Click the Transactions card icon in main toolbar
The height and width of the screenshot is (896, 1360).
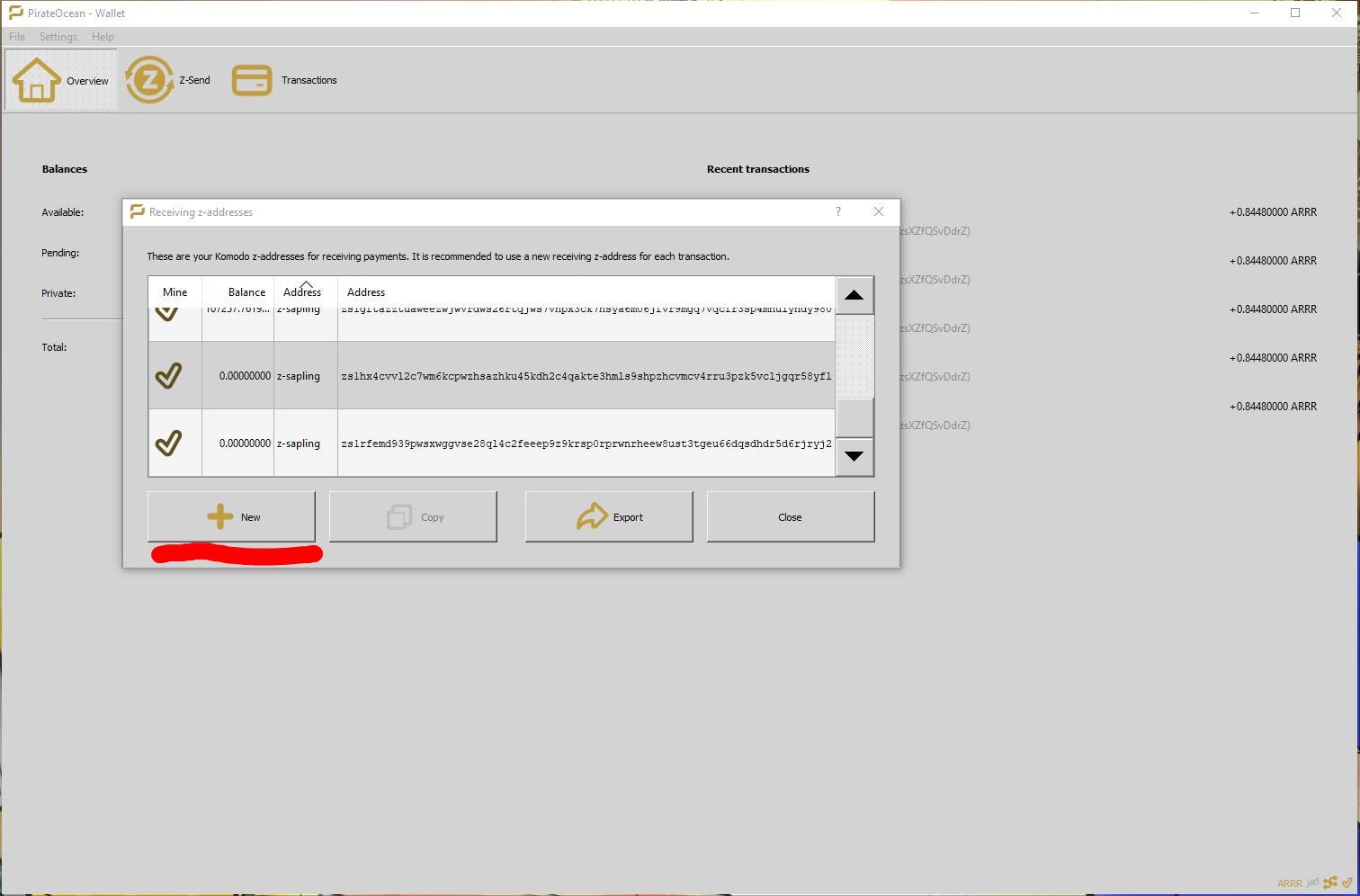(x=252, y=80)
